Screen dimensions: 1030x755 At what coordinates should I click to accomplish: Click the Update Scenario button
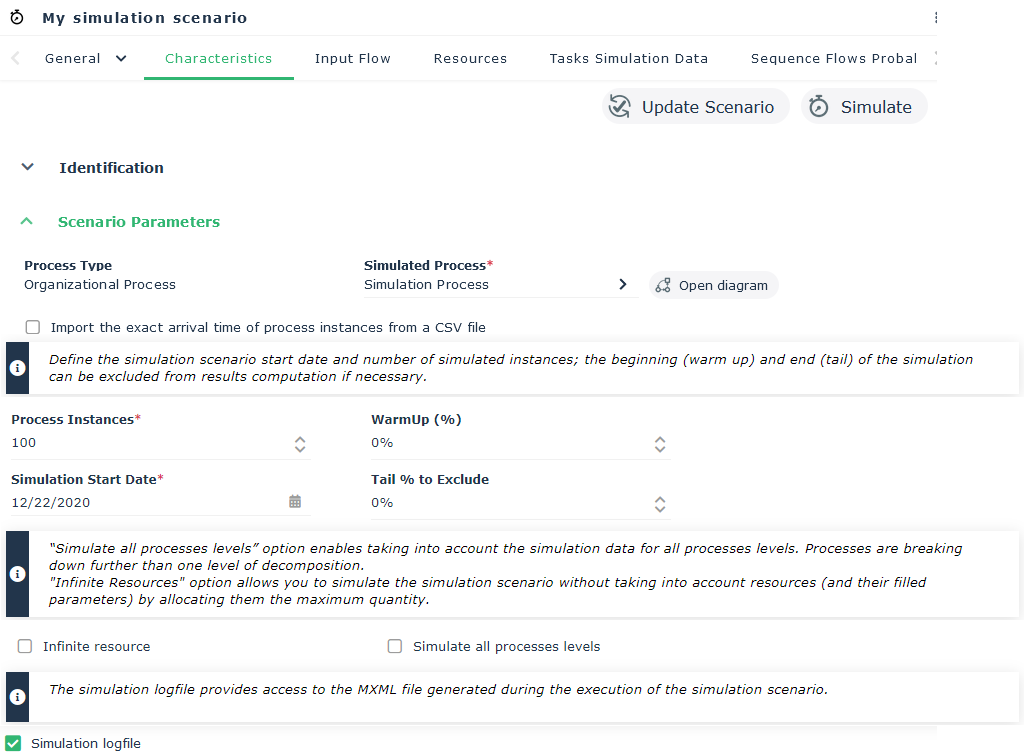click(695, 107)
